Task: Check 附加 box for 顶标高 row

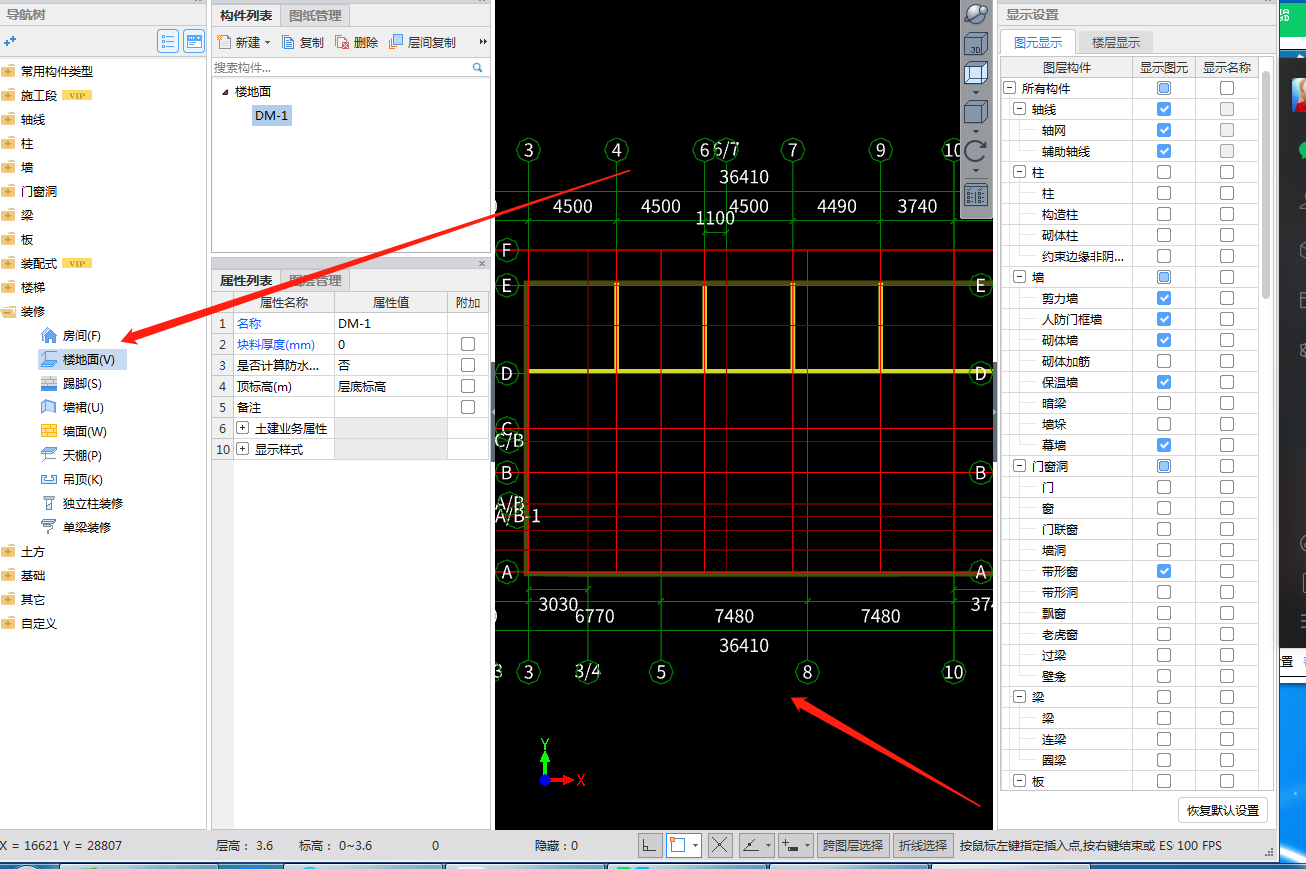Action: [x=467, y=387]
